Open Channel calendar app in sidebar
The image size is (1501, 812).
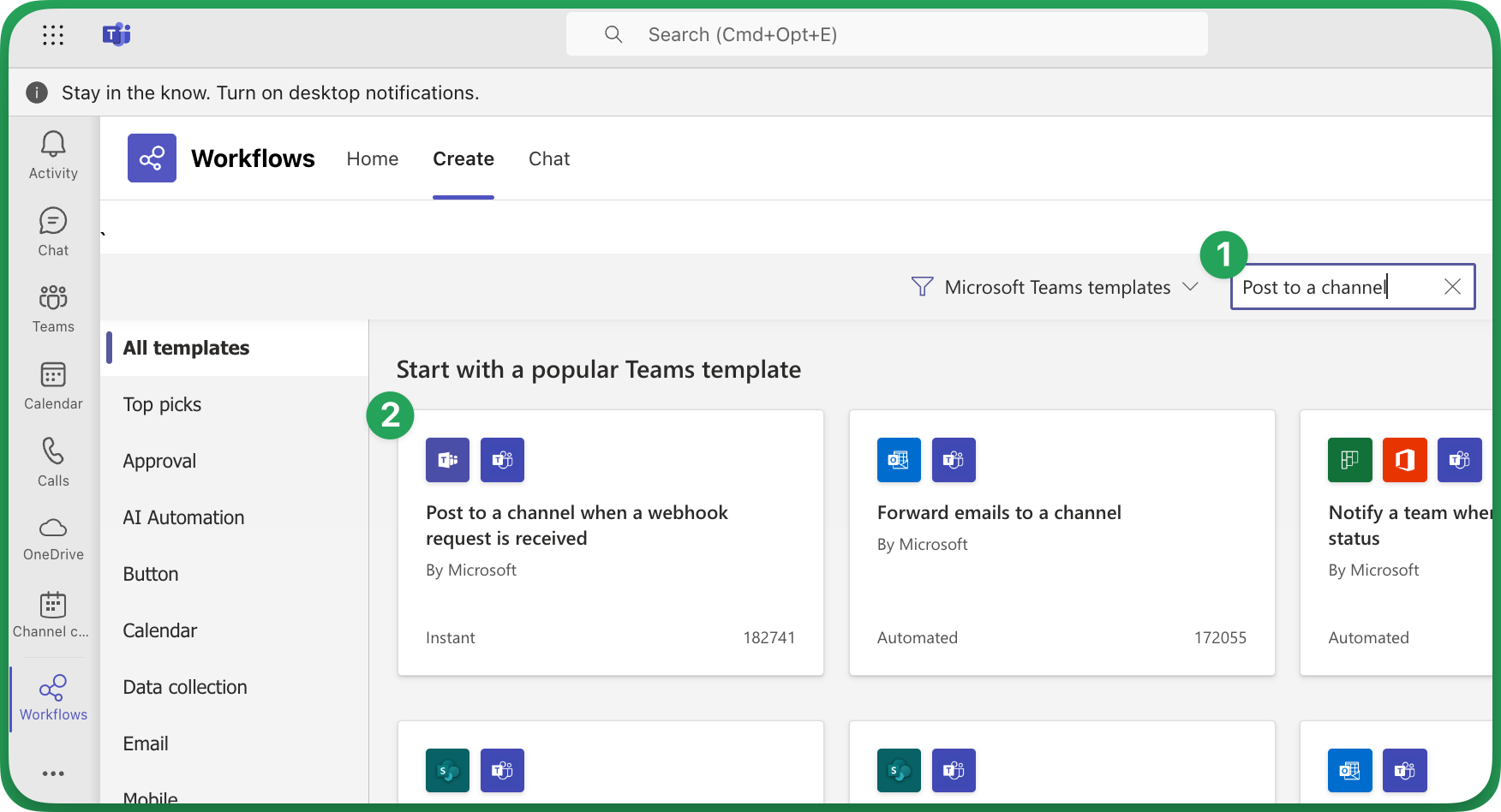tap(51, 615)
